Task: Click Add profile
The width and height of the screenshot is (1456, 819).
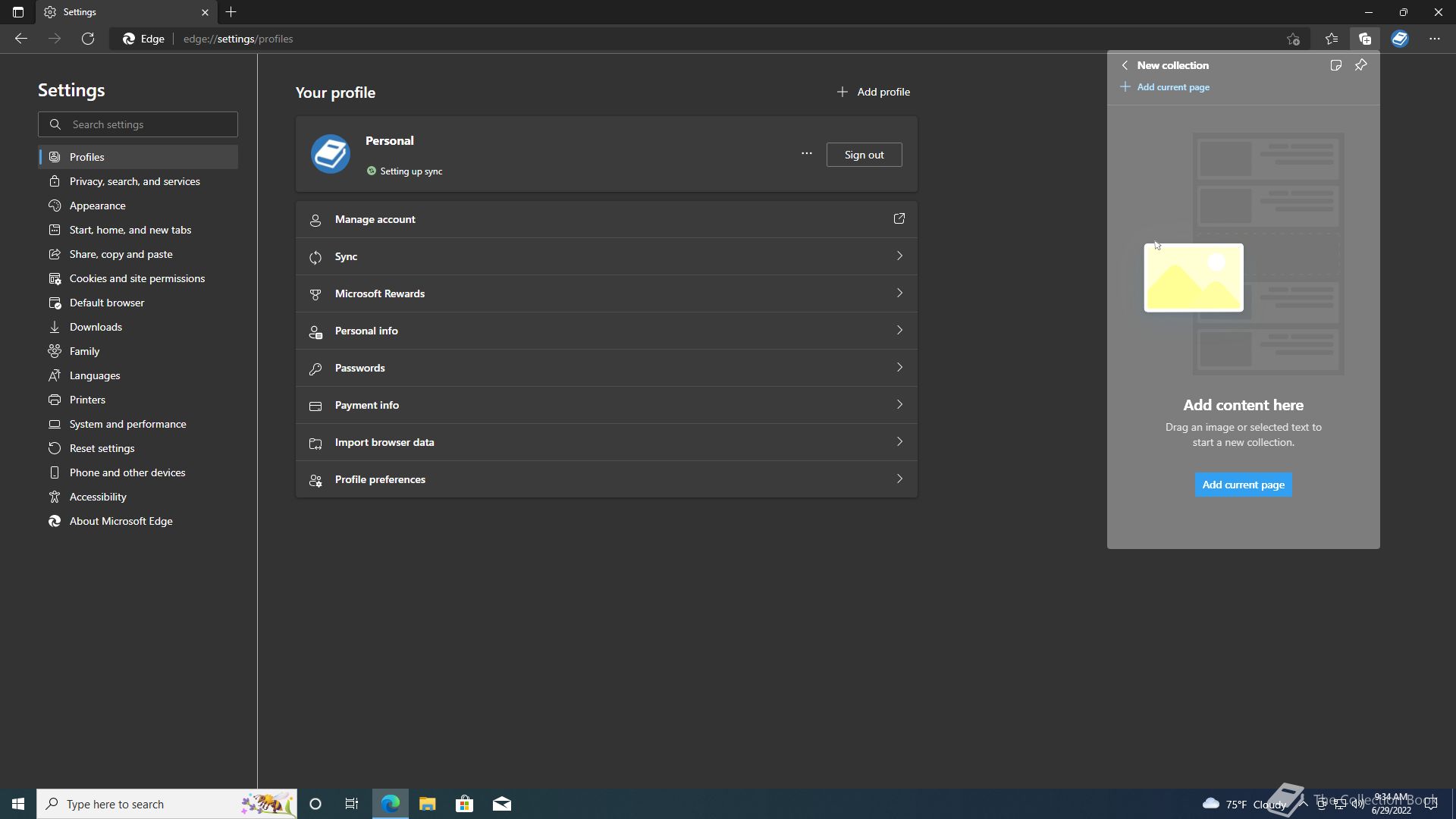Action: click(873, 92)
